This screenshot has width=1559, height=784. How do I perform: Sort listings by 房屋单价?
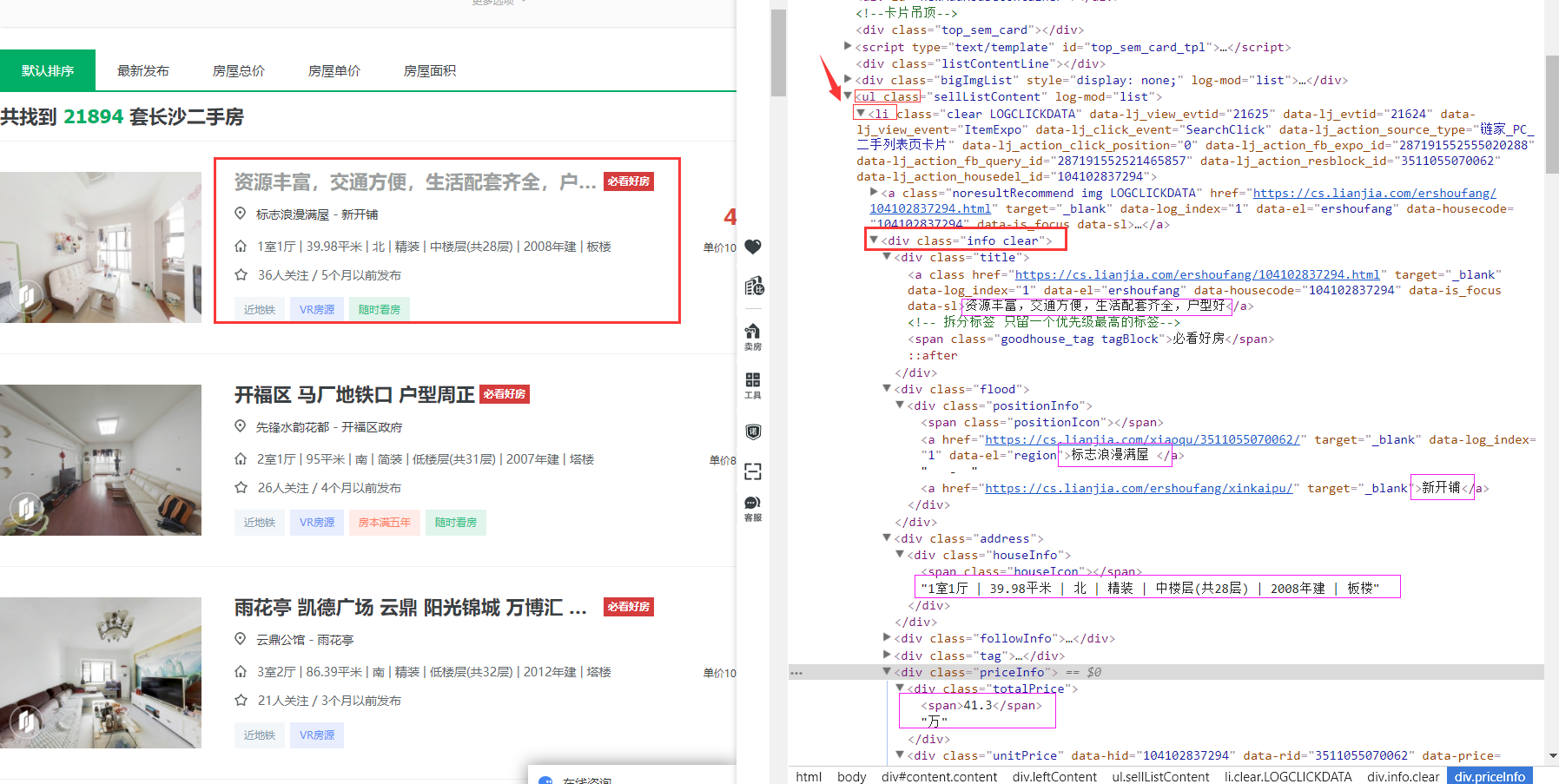pyautogui.click(x=334, y=70)
